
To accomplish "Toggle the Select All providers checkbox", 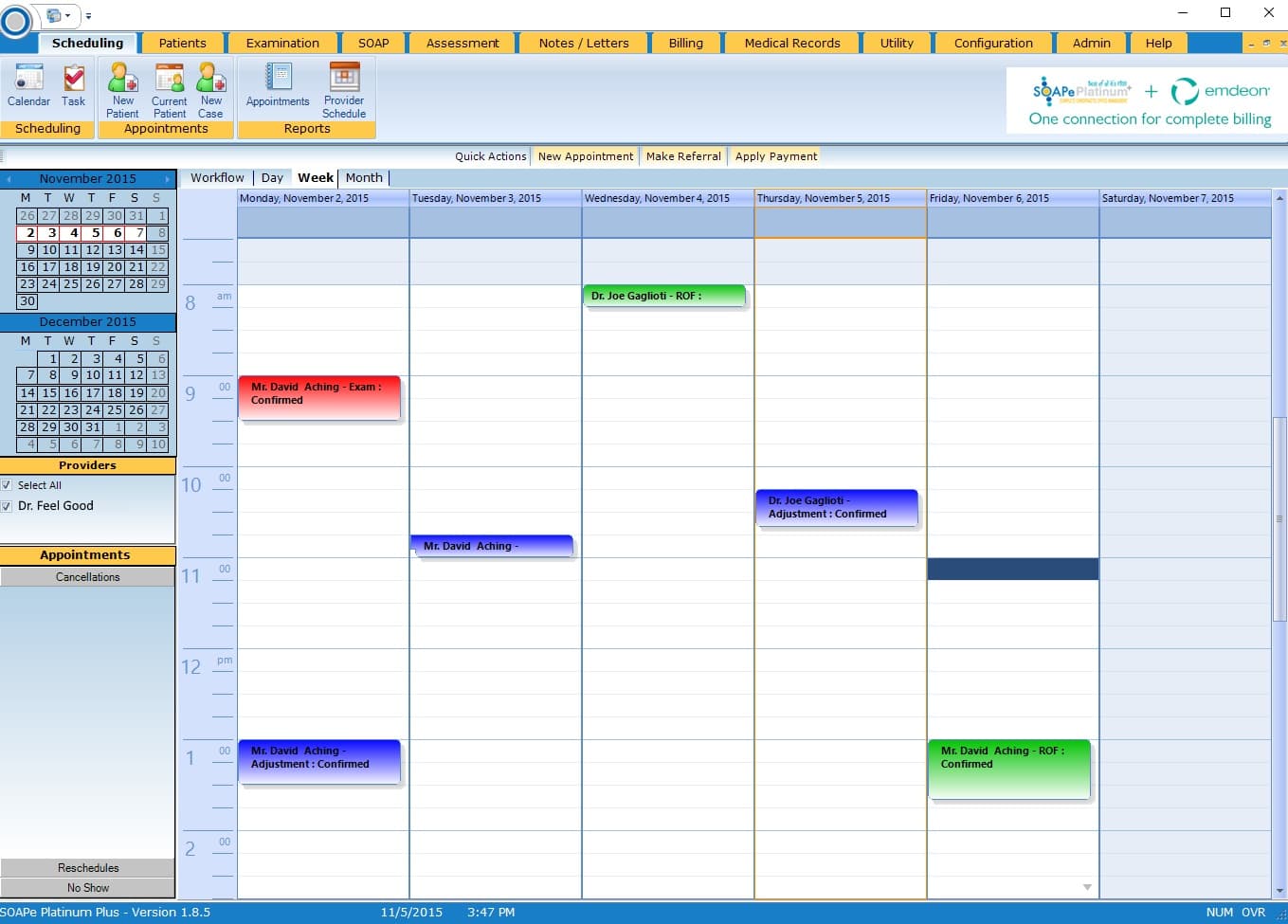I will point(8,485).
